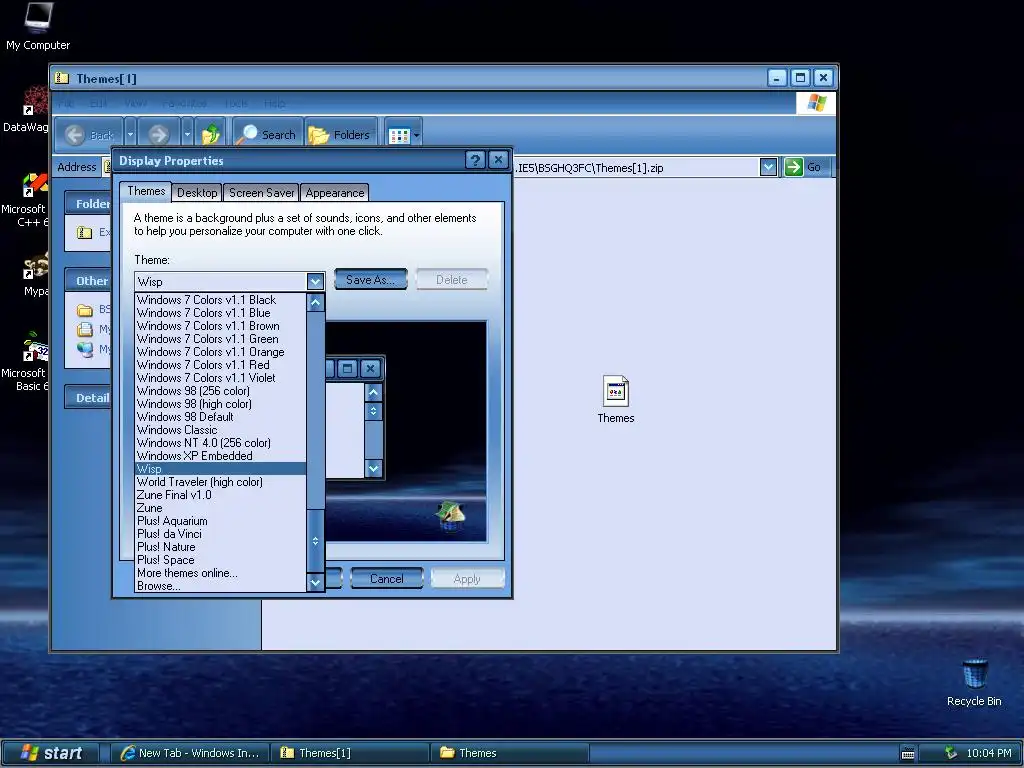Click the Start button
Screen dimensions: 1024x768
(51, 753)
